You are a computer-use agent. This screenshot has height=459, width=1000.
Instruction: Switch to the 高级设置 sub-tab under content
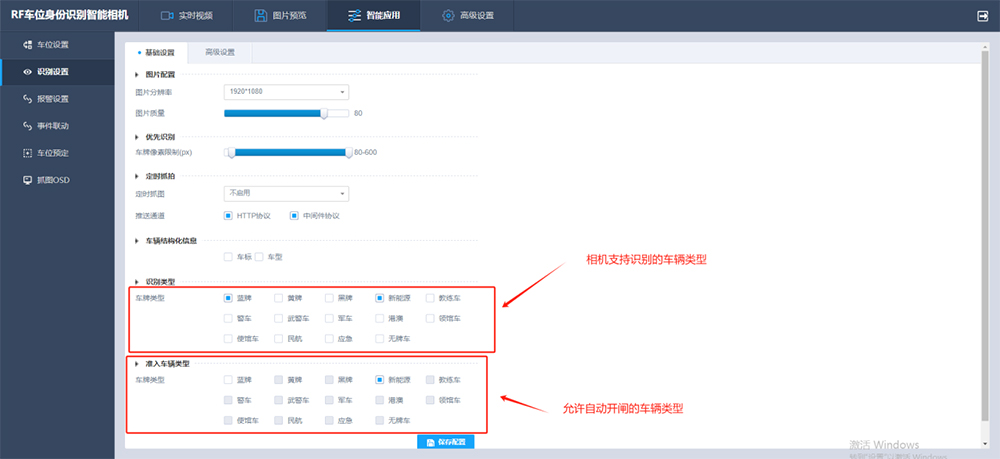click(x=220, y=52)
